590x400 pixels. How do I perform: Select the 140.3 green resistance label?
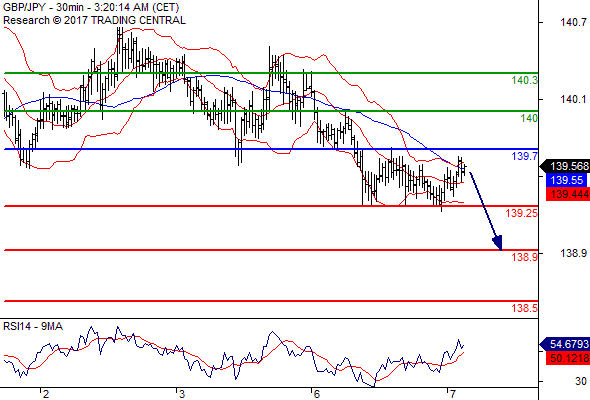(x=524, y=80)
